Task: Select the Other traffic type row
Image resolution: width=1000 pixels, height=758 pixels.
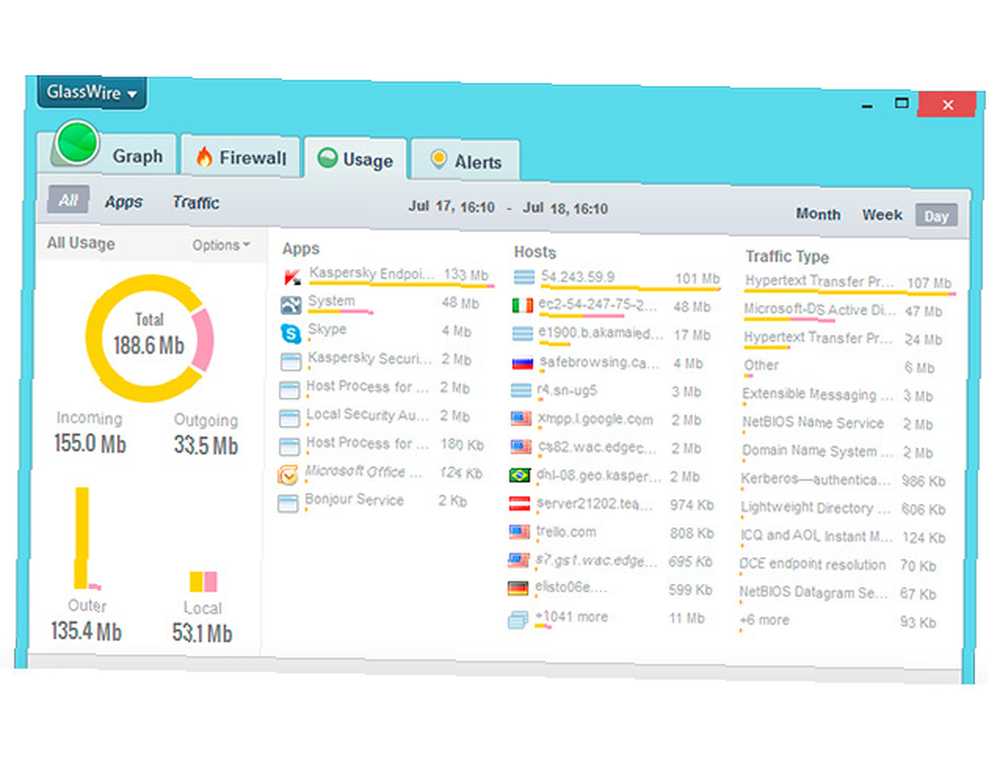Action: tap(839, 367)
